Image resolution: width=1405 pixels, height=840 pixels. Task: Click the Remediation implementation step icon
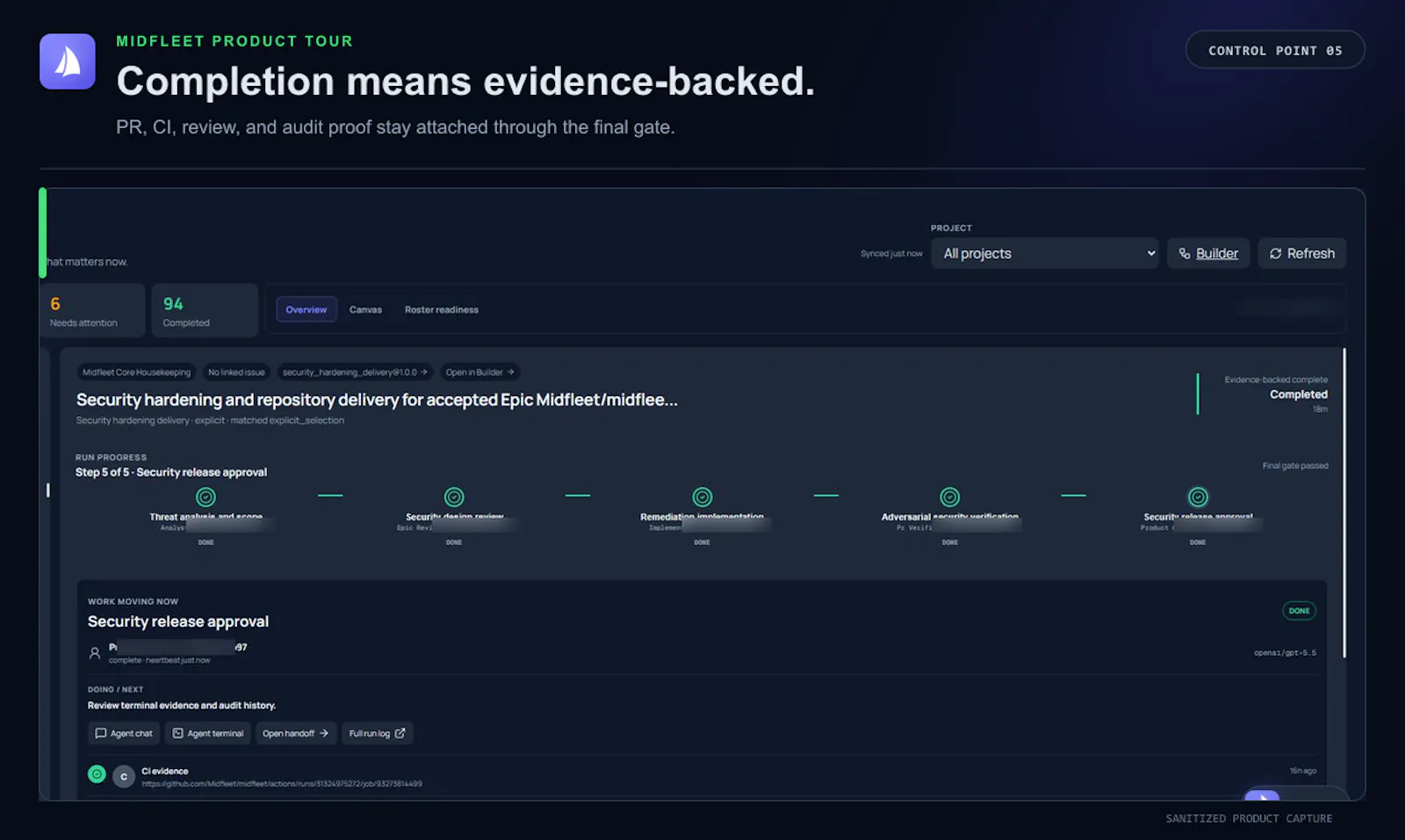click(702, 497)
